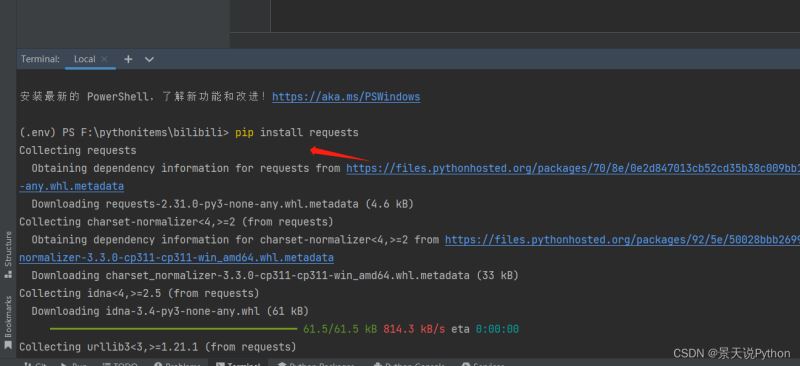The image size is (800, 366).
Task: Click 'Collecting urllib3<3,>=1.21.1' output line
Action: (158, 347)
